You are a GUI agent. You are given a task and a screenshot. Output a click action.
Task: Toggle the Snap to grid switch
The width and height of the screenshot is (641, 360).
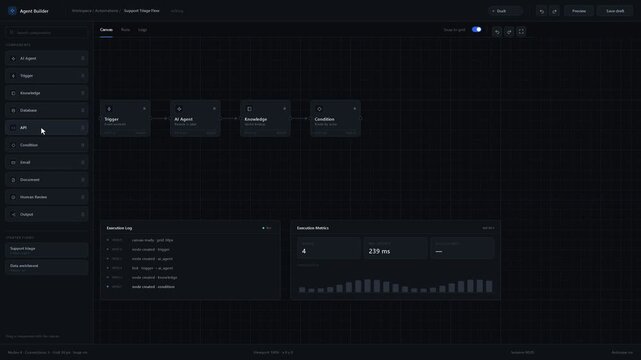coord(476,29)
